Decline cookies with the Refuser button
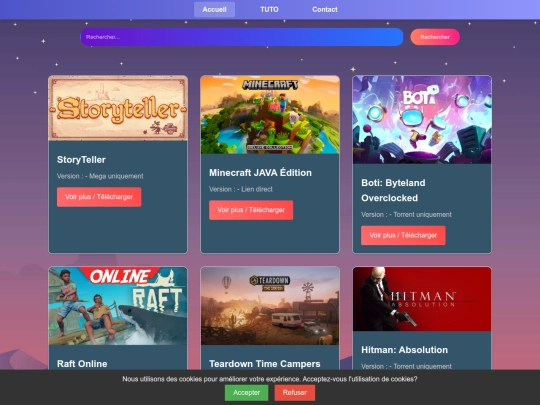Viewport: 540px width, 405px height. point(294,393)
